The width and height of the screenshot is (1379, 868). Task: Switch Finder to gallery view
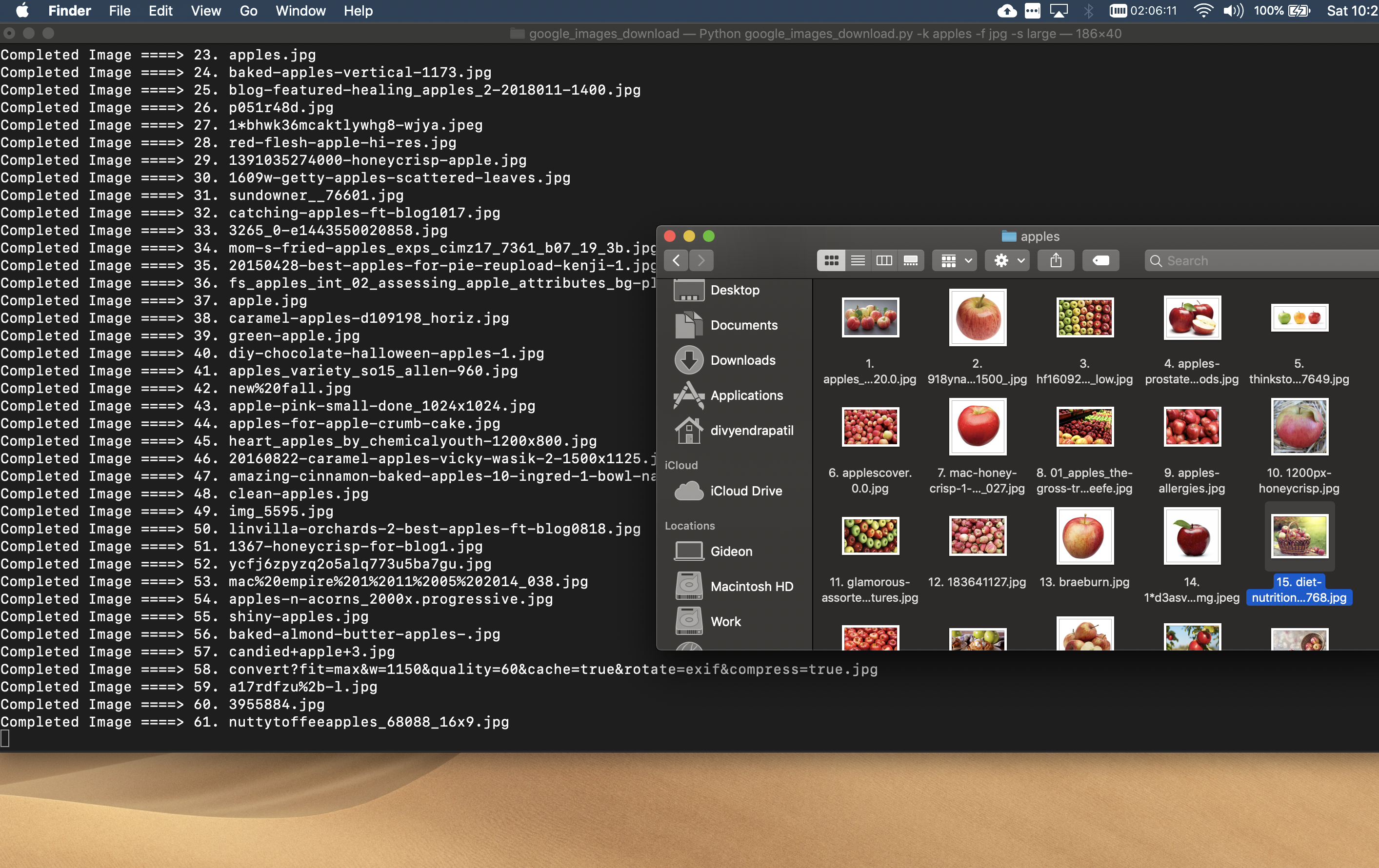(x=910, y=261)
